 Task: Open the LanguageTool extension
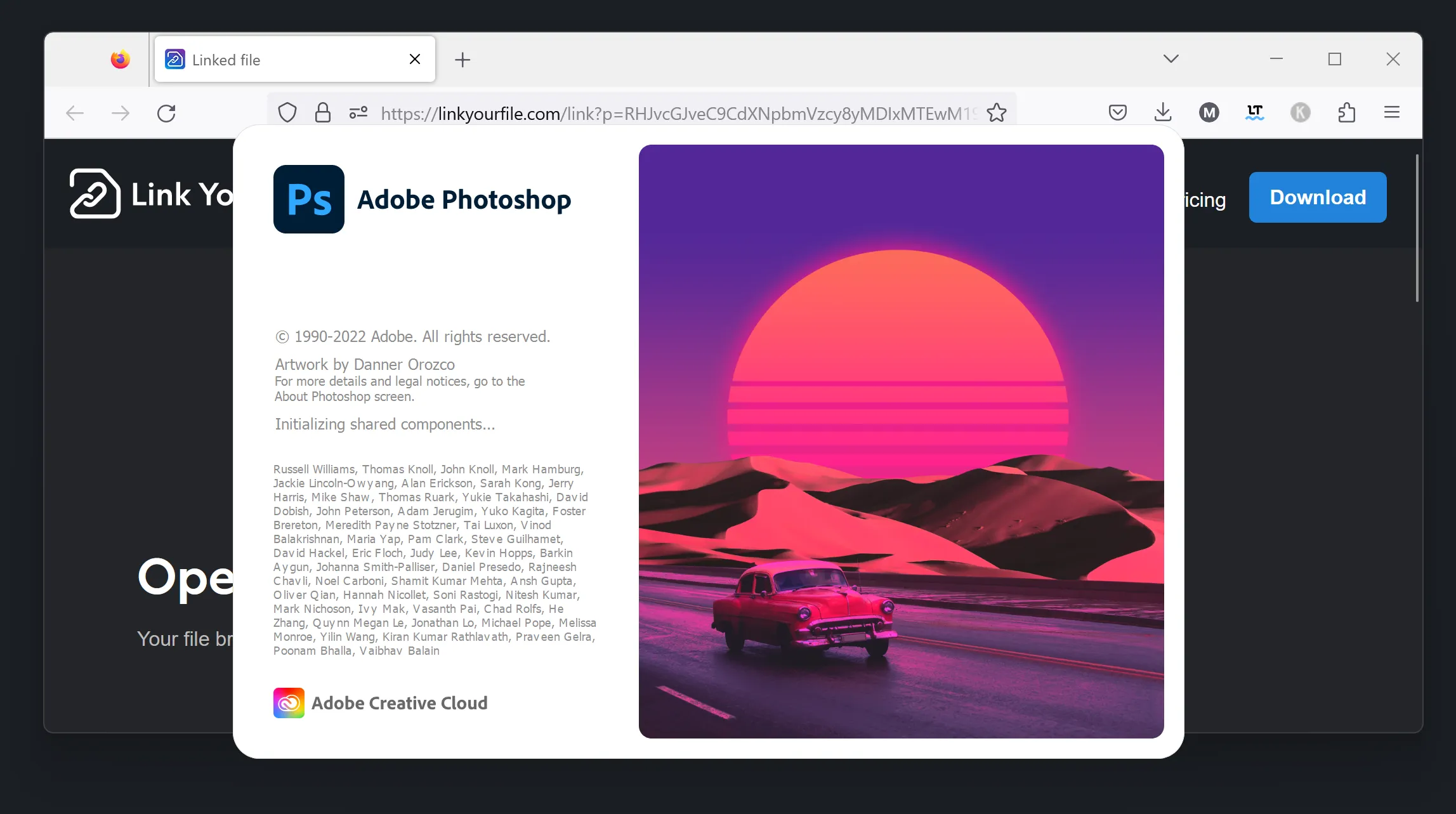1254,112
